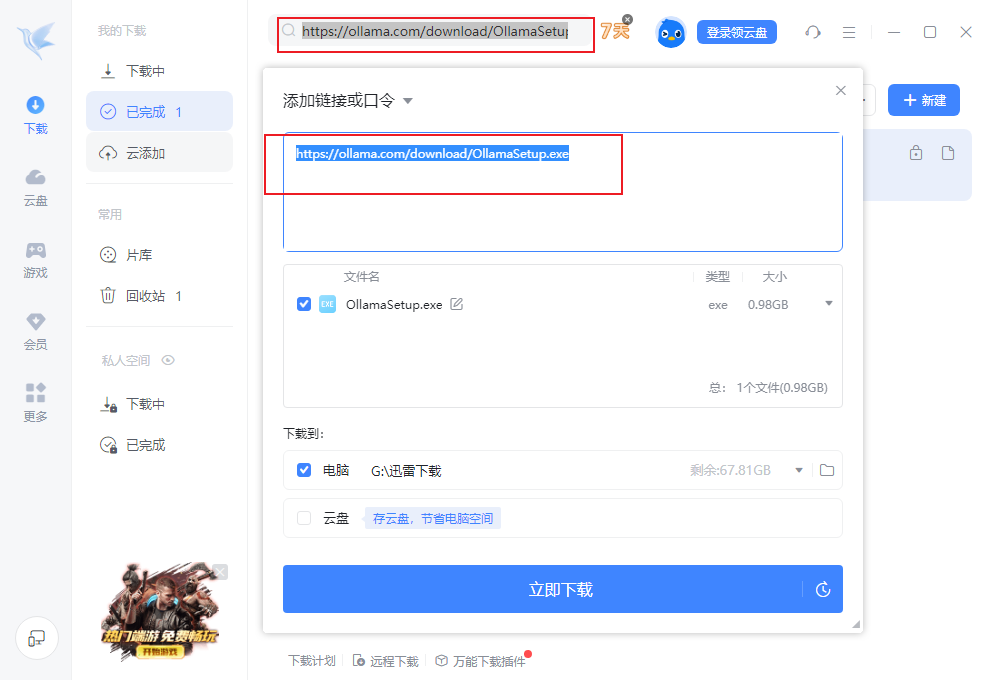This screenshot has height=680, width=1000.
Task: Open the 会员 membership section
Action: coord(36,332)
